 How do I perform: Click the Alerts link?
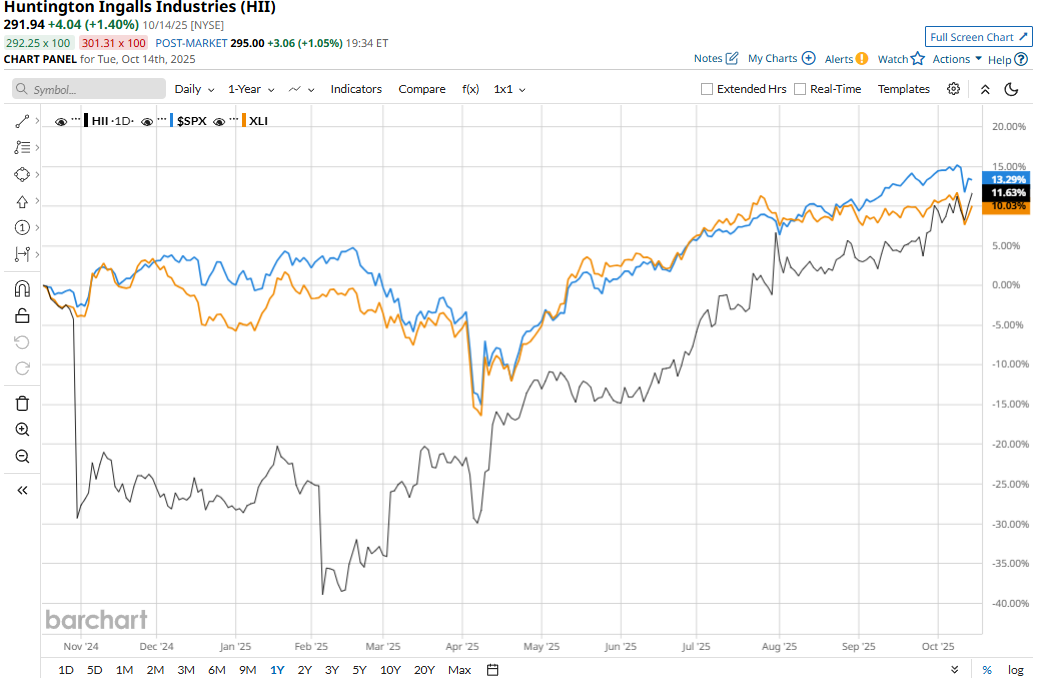(x=839, y=59)
